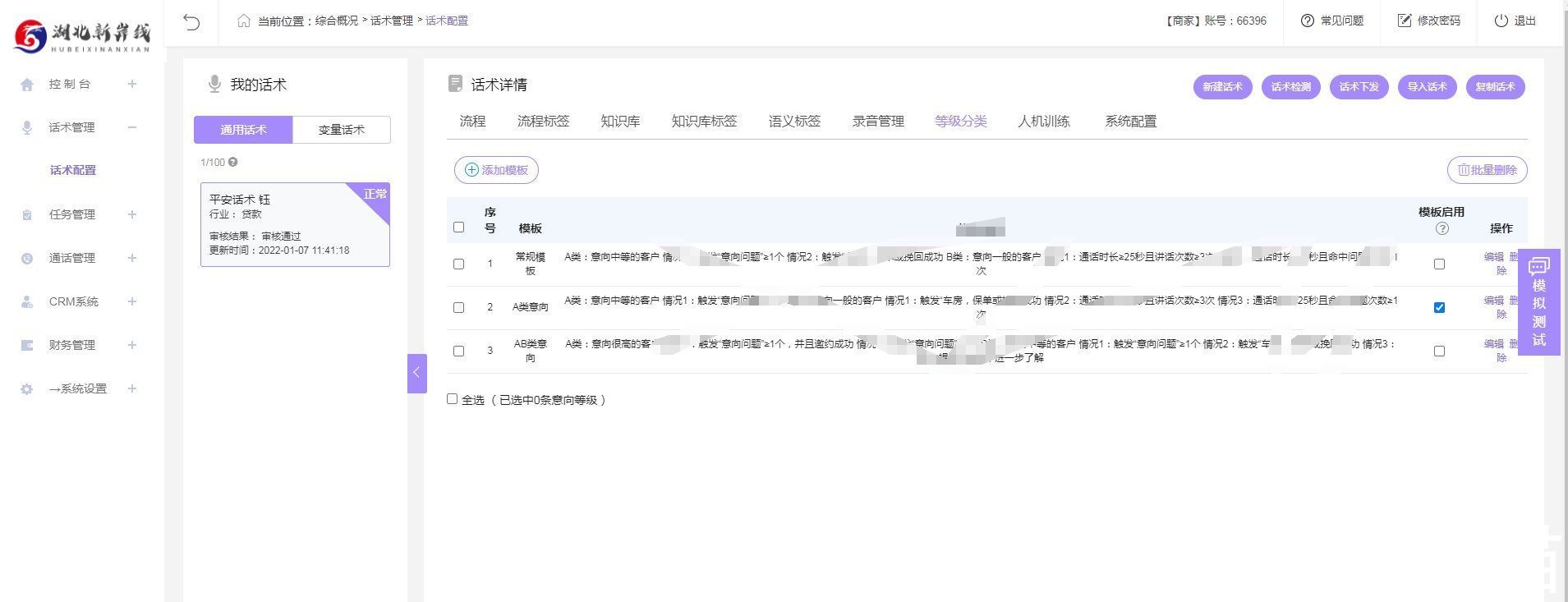Open the 知识库标签 tab
1568x602 pixels.
(704, 122)
